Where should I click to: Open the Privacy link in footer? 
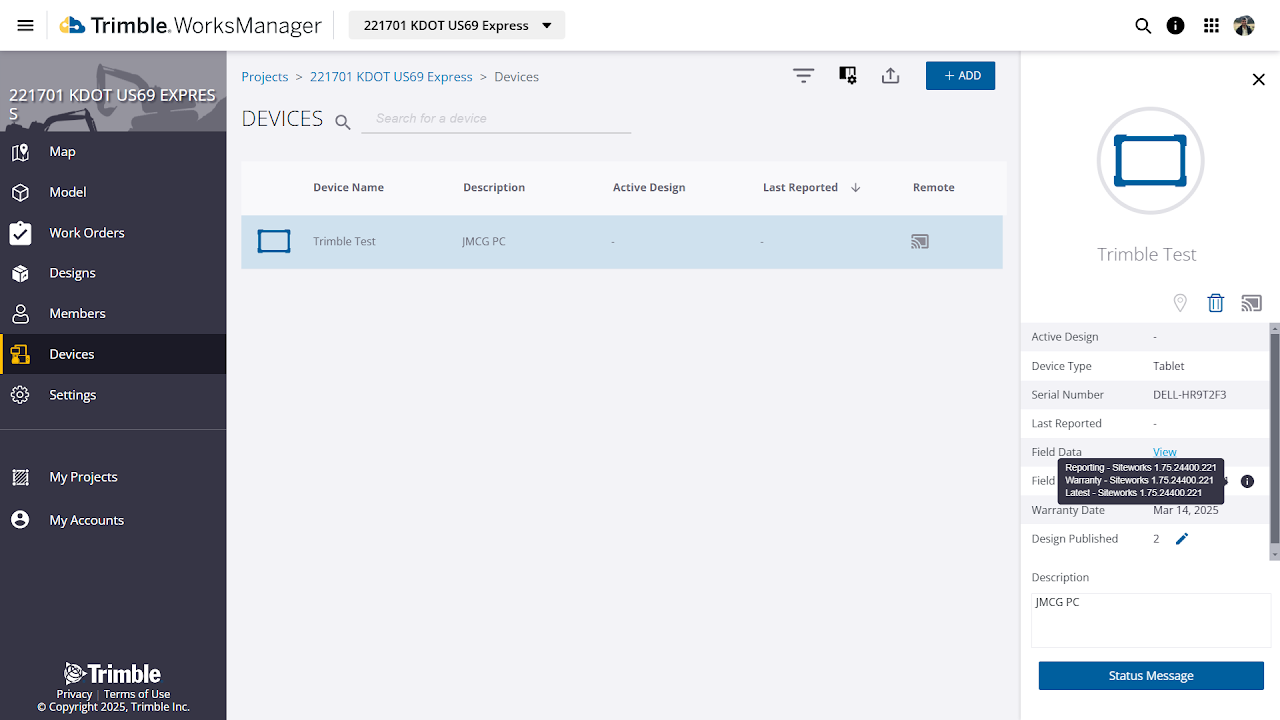pyautogui.click(x=74, y=694)
